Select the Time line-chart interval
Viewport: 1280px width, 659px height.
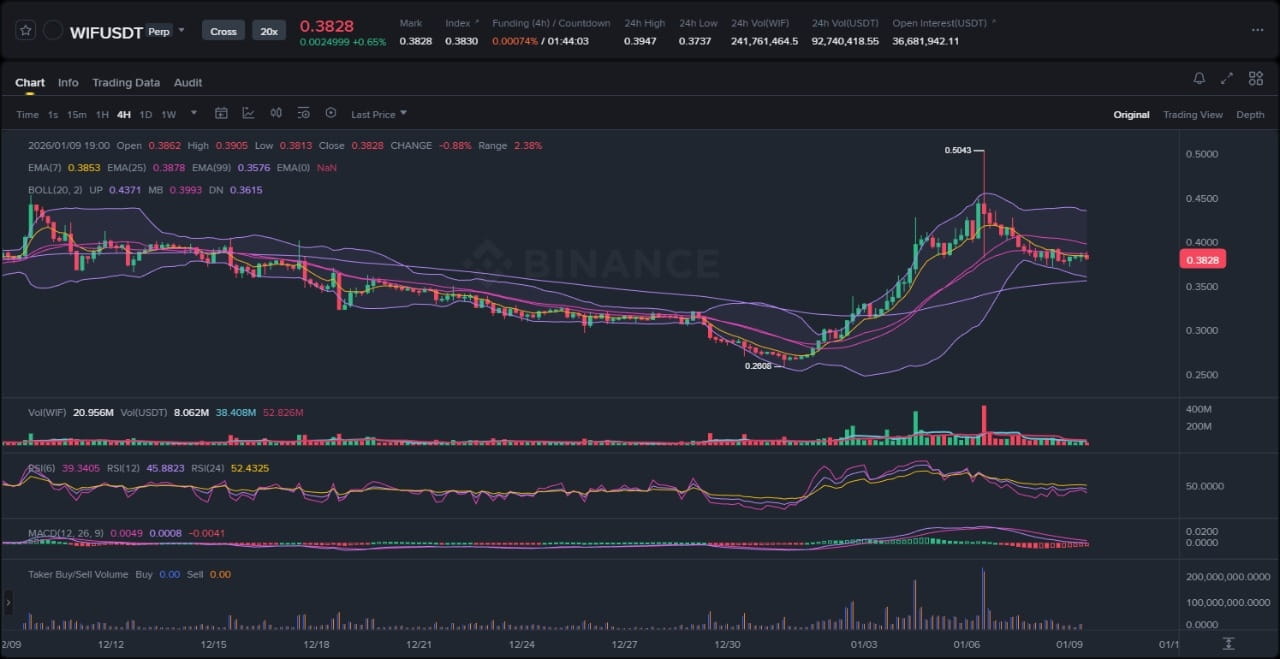27,114
